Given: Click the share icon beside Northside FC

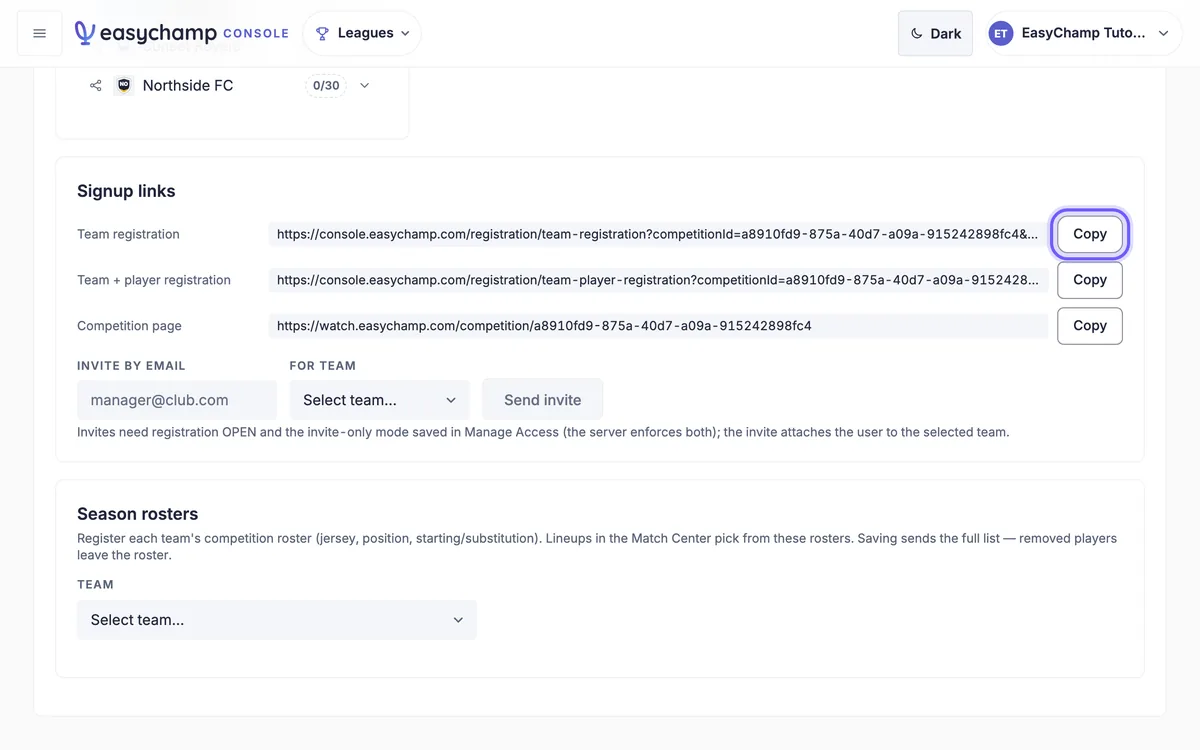Looking at the screenshot, I should 96,85.
